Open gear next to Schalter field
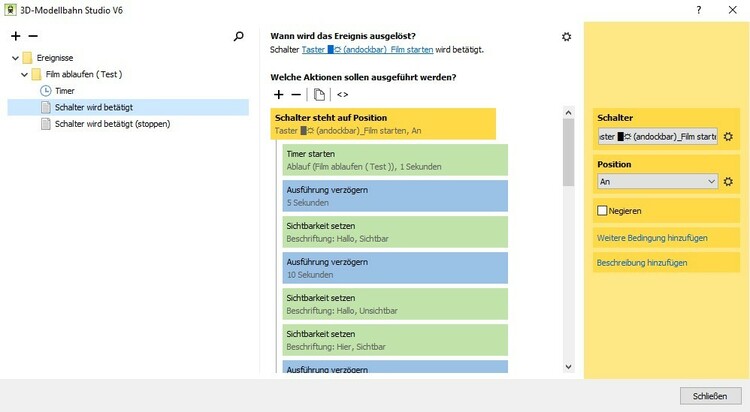The height and width of the screenshot is (412, 750). click(728, 136)
